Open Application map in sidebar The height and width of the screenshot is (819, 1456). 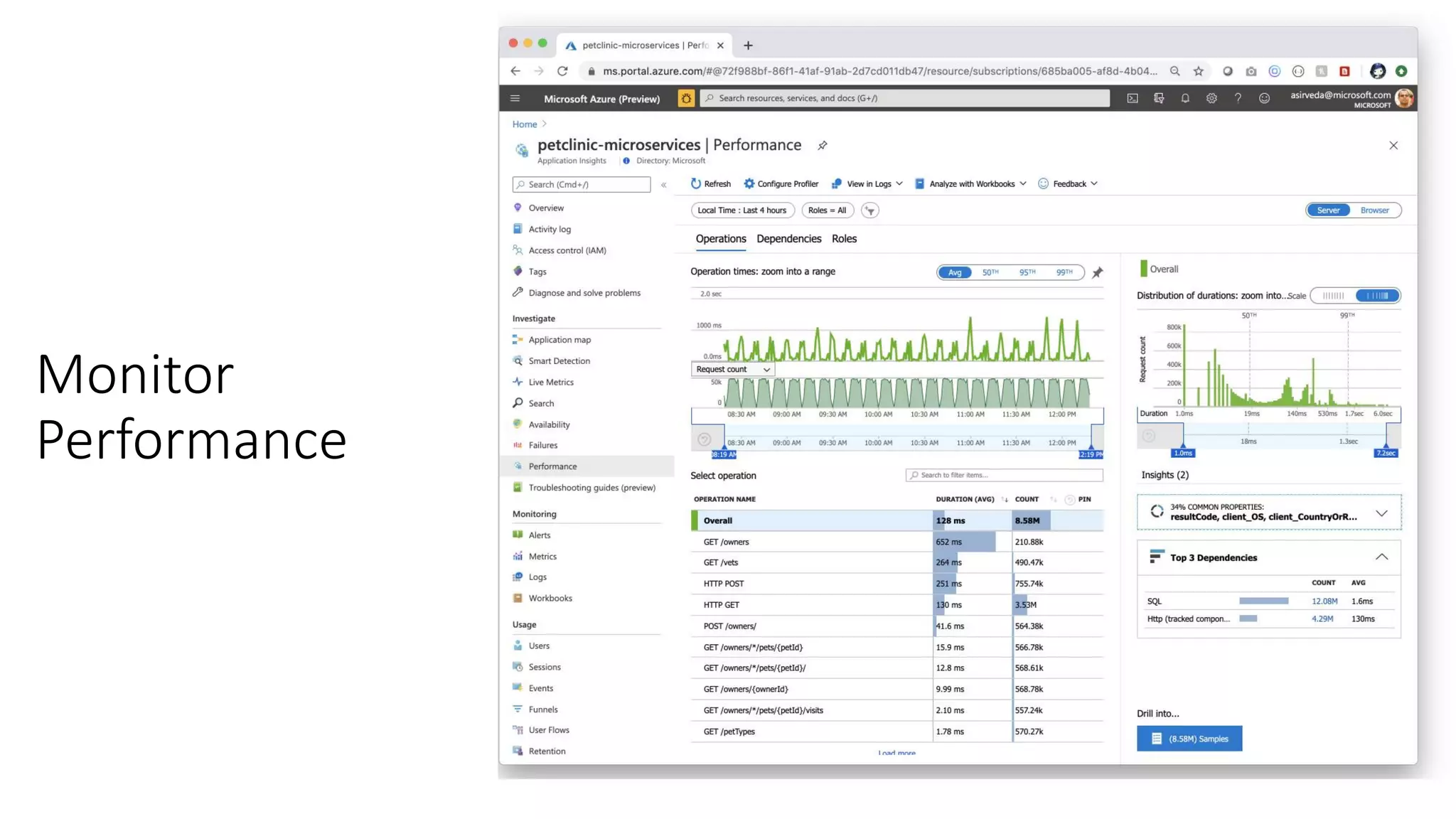(559, 340)
